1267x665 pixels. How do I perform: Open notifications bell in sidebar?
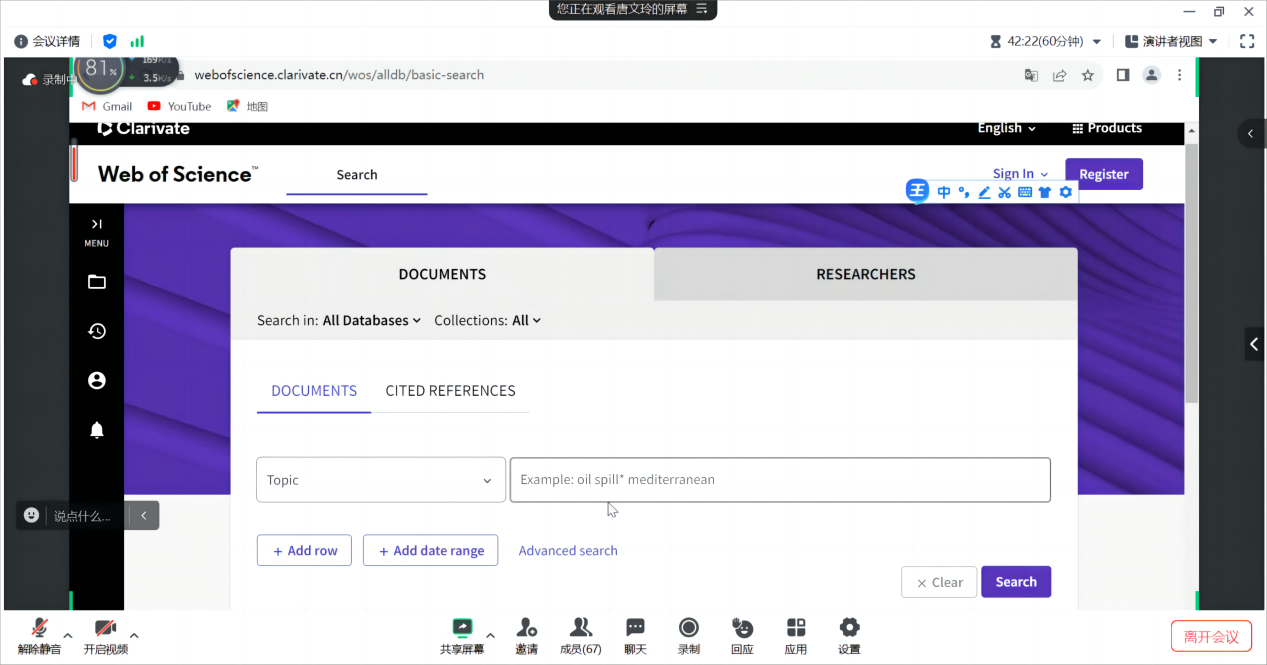[97, 430]
